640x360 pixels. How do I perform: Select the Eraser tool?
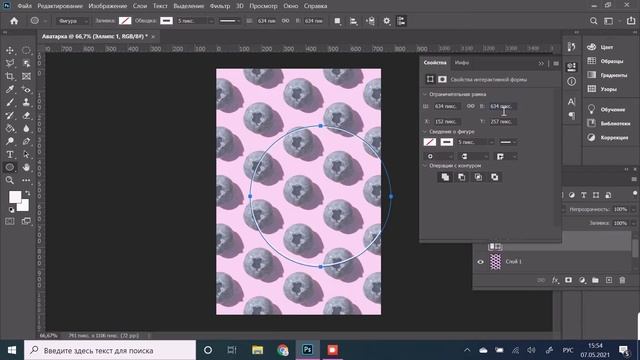26,116
